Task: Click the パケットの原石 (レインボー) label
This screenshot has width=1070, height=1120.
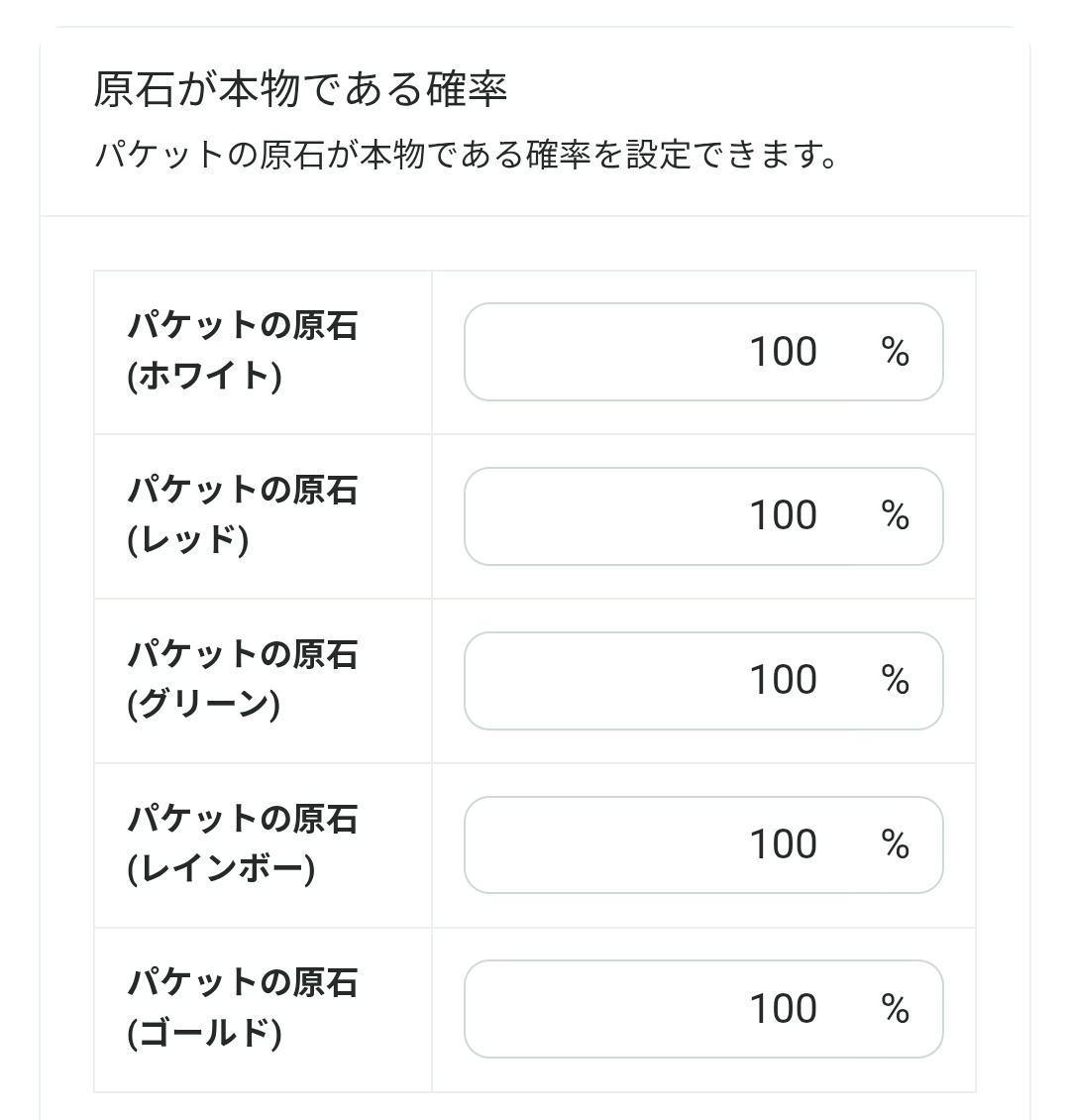Action: pyautogui.click(x=243, y=844)
